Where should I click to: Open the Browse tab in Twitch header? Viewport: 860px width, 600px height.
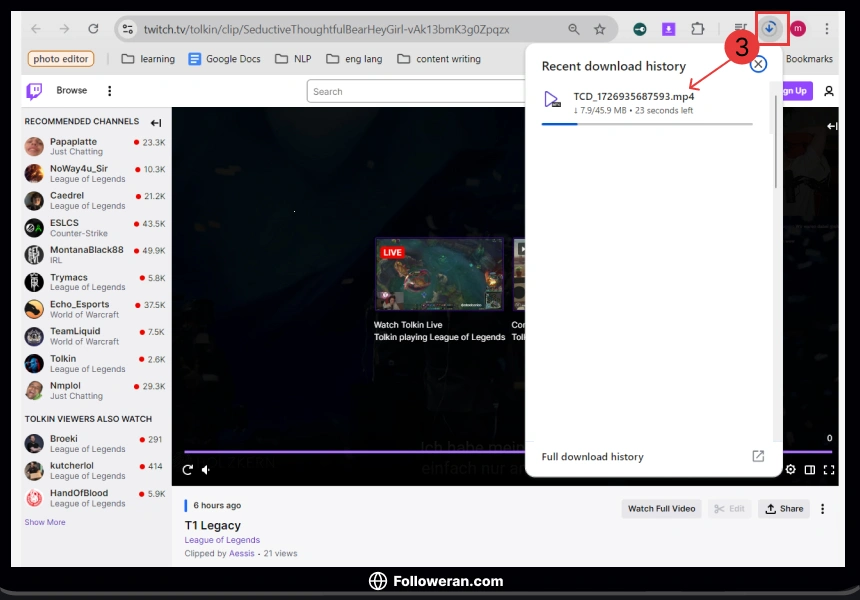coord(71,91)
